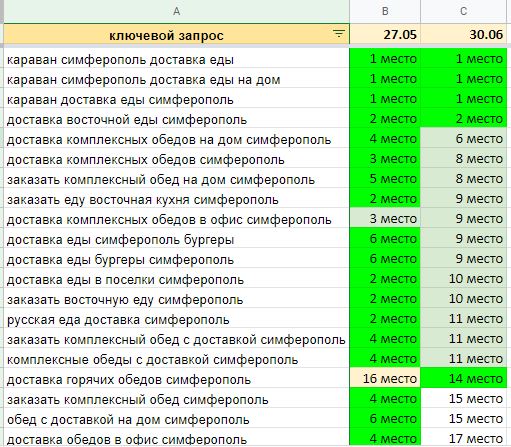Select cell доставка еды симферополь бургеры
The height and width of the screenshot is (447, 511).
pyautogui.click(x=176, y=239)
